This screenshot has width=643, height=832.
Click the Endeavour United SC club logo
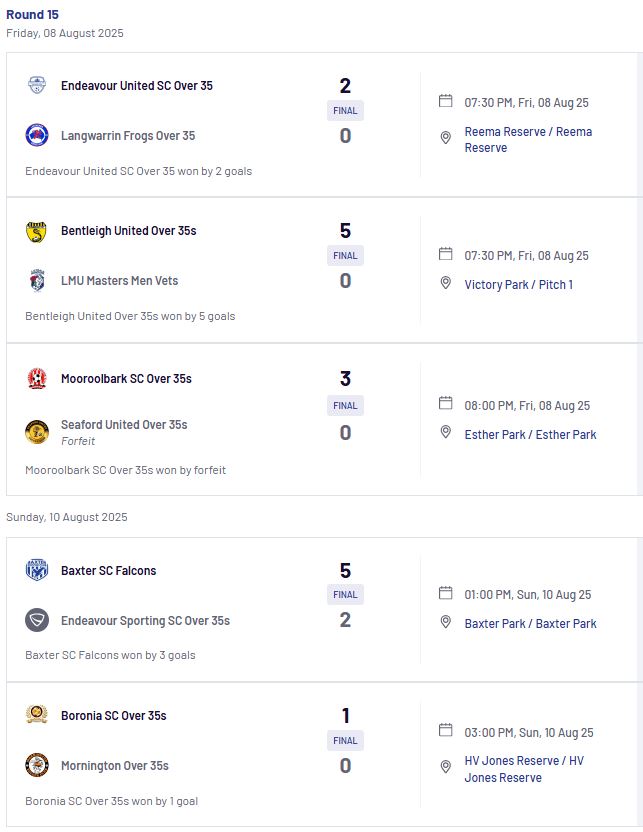pos(37,85)
